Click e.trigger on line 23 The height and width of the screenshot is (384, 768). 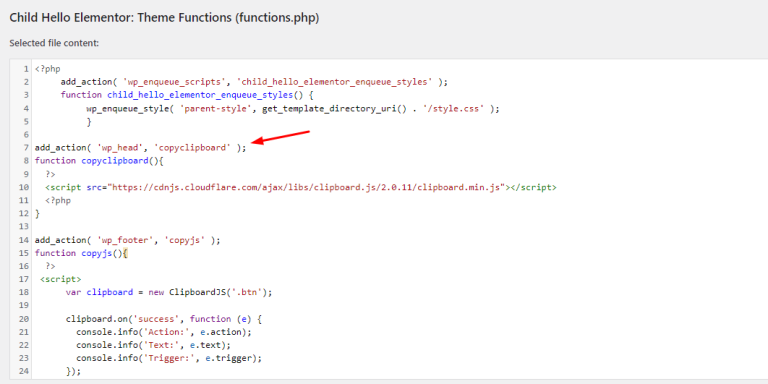coord(231,358)
